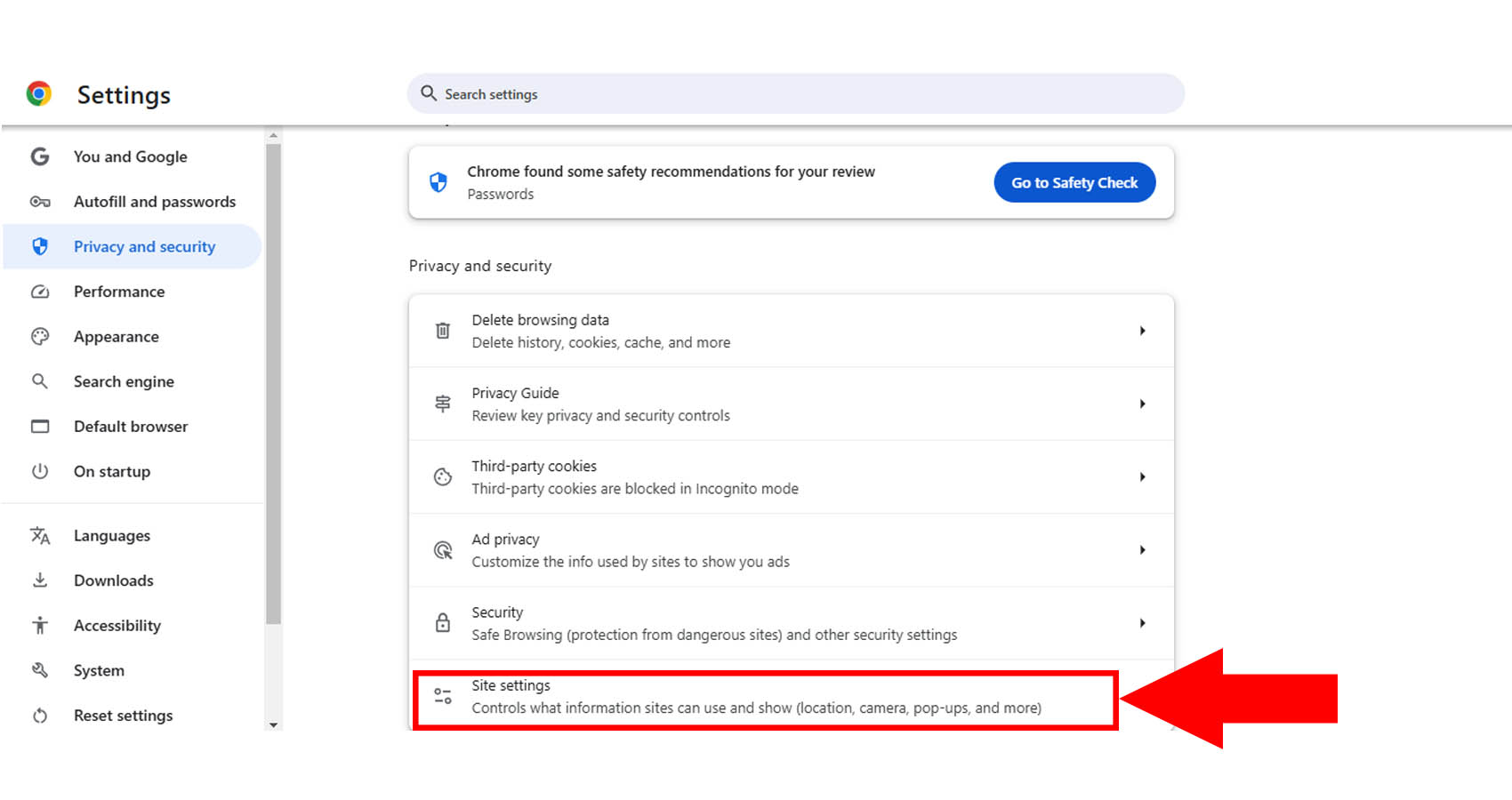
Task: Click the padlock icon next to Security
Action: (442, 623)
